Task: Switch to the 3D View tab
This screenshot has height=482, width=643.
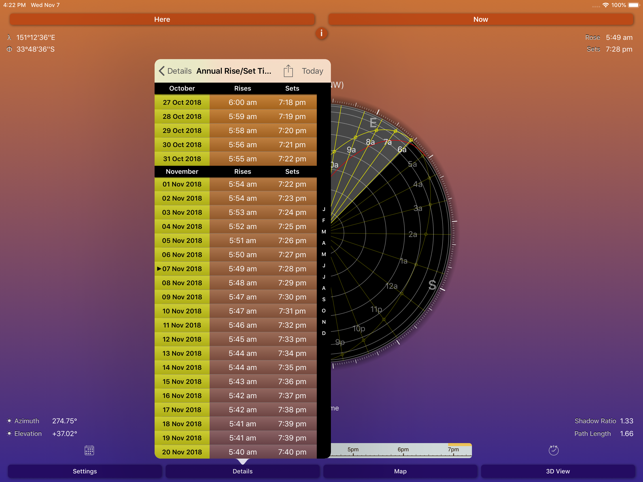Action: pyautogui.click(x=557, y=471)
